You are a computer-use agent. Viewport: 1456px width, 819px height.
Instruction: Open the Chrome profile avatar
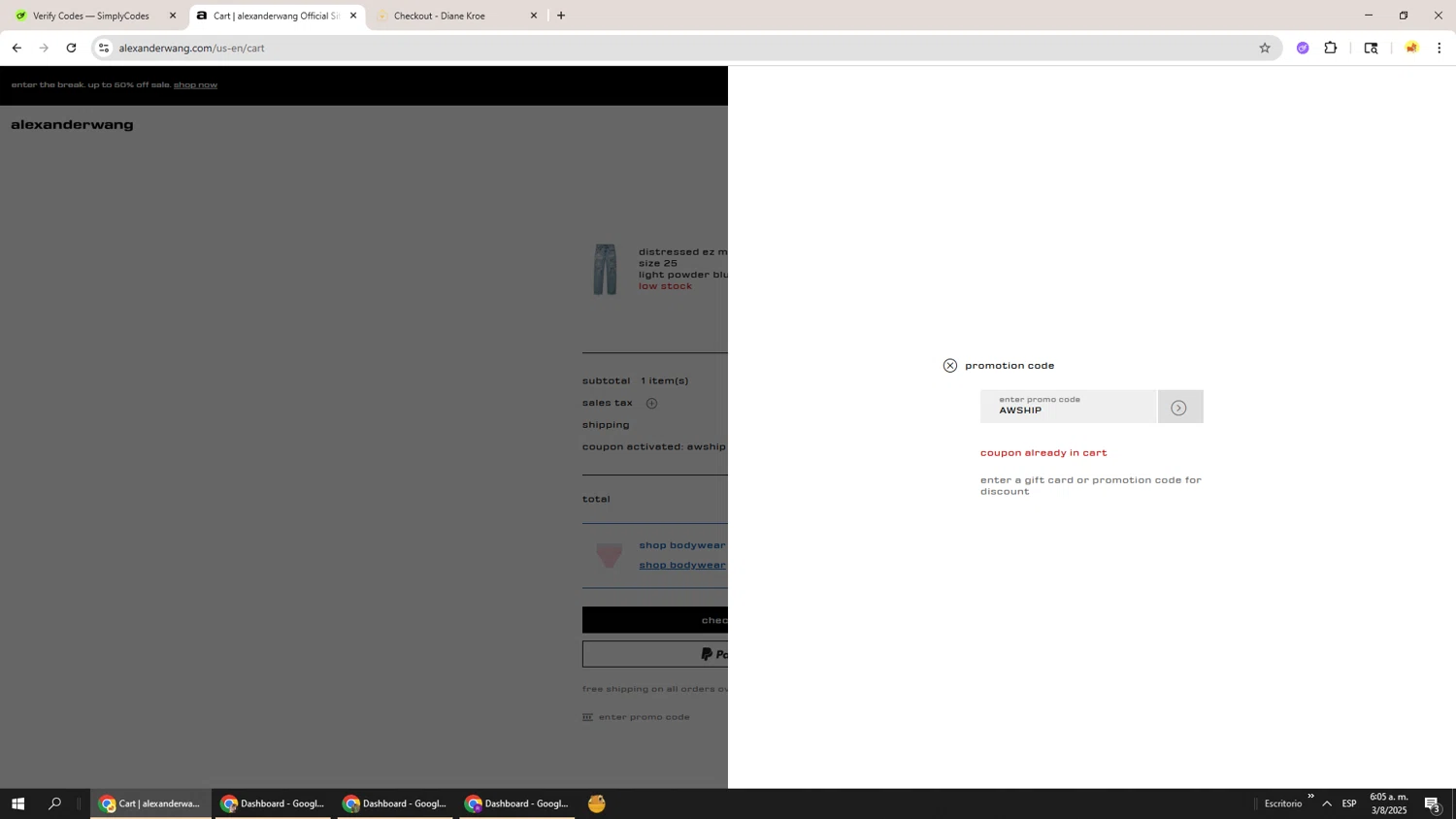pyautogui.click(x=1411, y=48)
